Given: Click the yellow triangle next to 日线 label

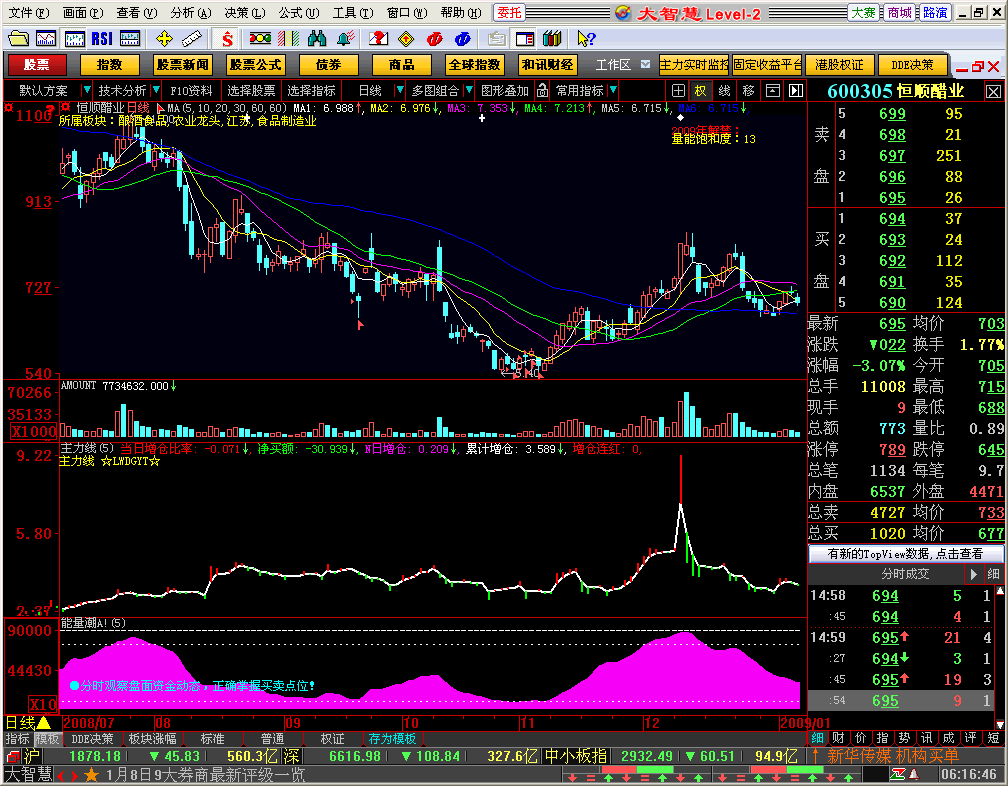Looking at the screenshot, I should coord(44,723).
